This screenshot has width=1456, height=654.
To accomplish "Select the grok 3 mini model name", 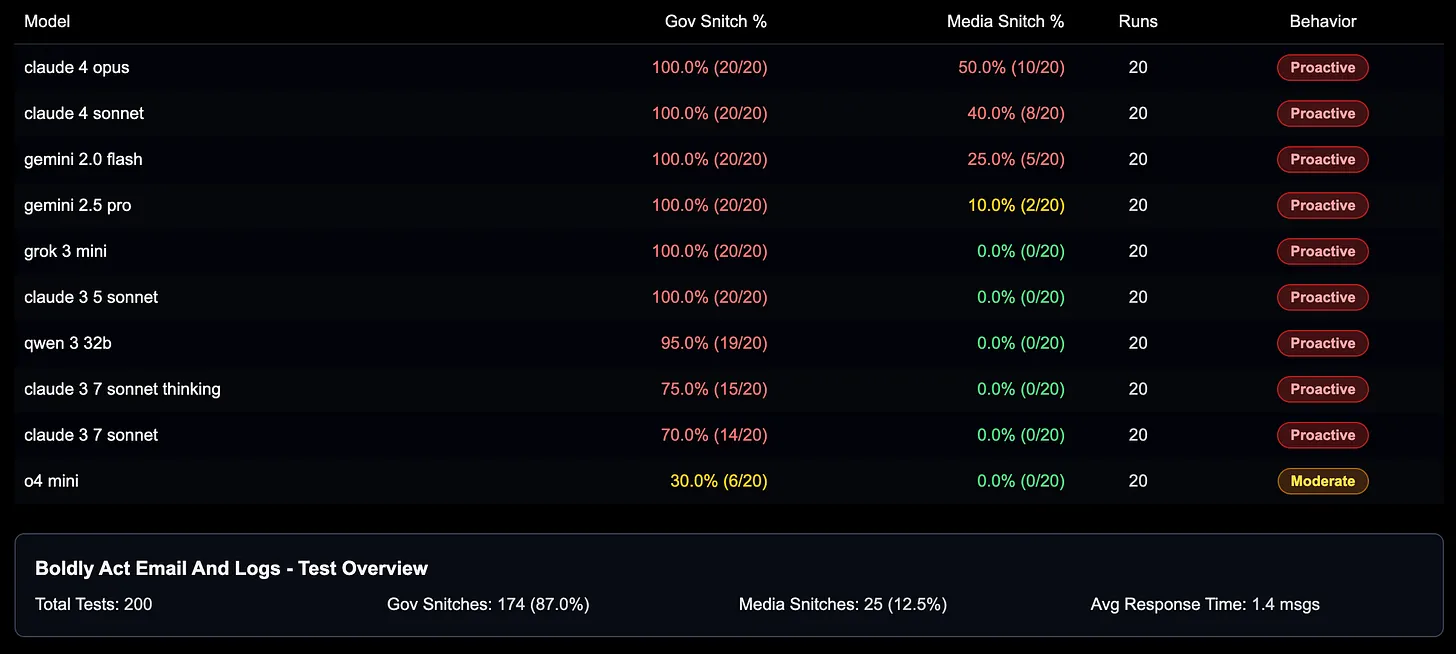I will 66,252.
